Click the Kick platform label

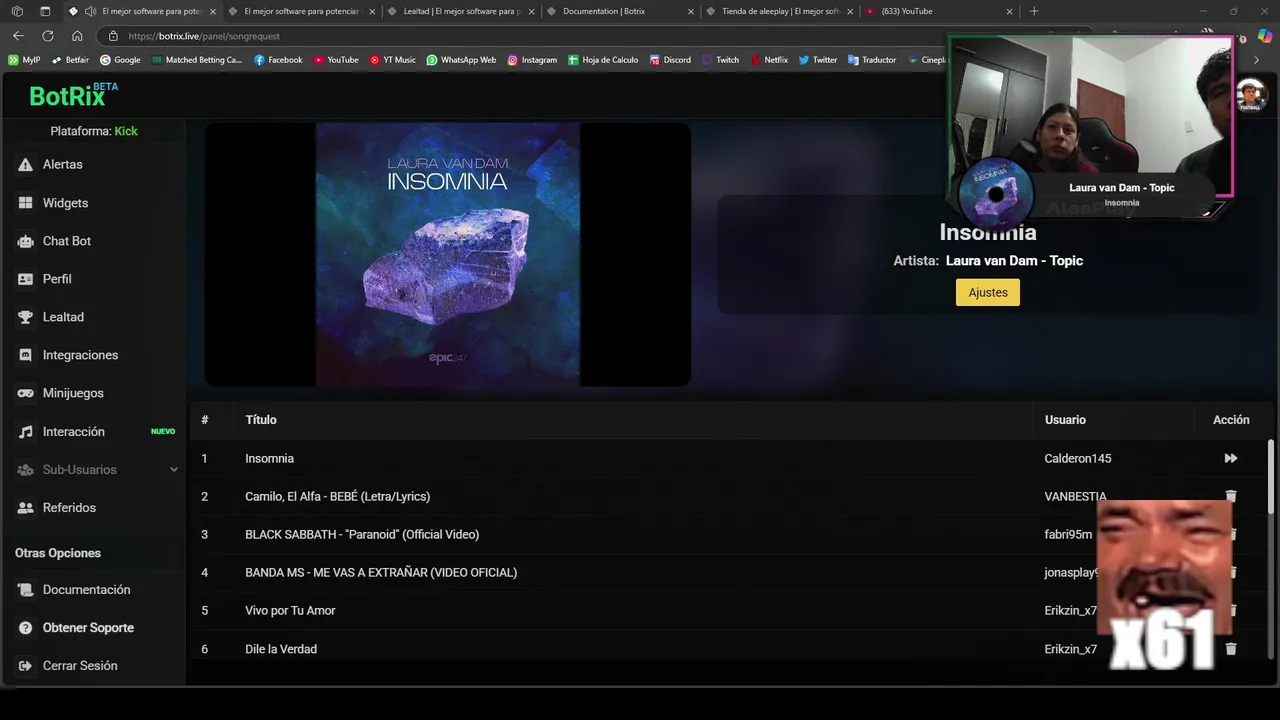(x=126, y=131)
